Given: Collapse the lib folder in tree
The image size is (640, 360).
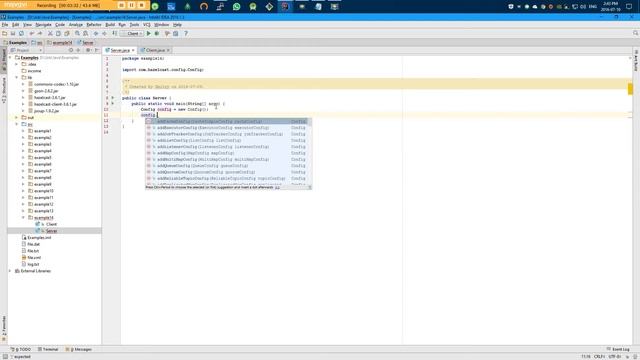Looking at the screenshot, I should pyautogui.click(x=17, y=77).
